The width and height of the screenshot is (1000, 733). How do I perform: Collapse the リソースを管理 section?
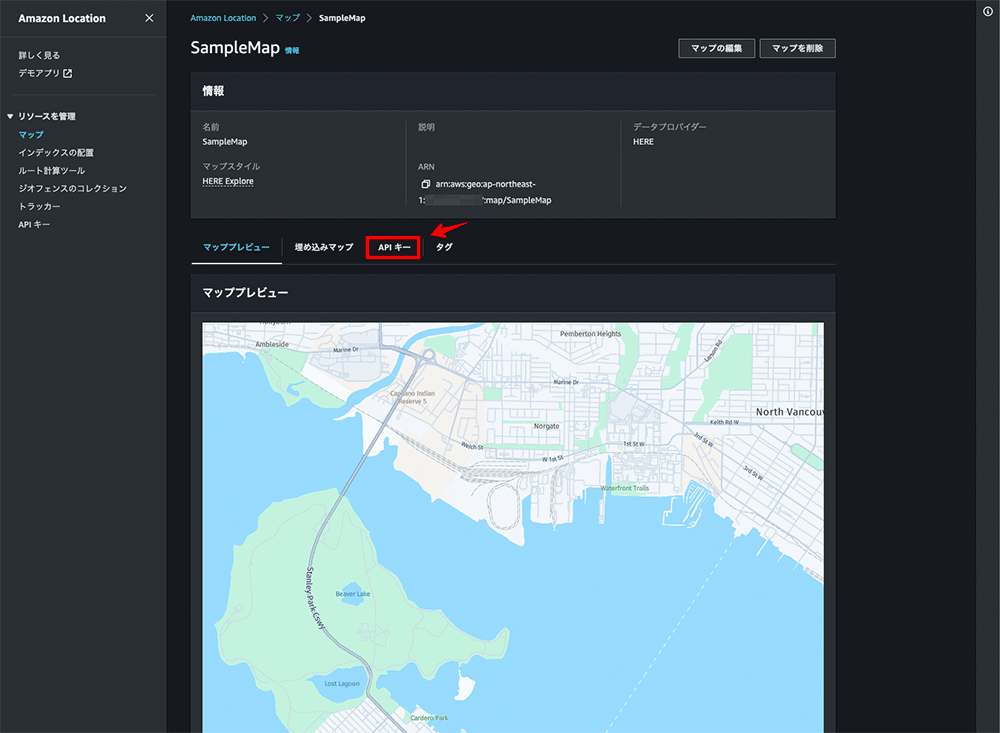click(x=11, y=116)
